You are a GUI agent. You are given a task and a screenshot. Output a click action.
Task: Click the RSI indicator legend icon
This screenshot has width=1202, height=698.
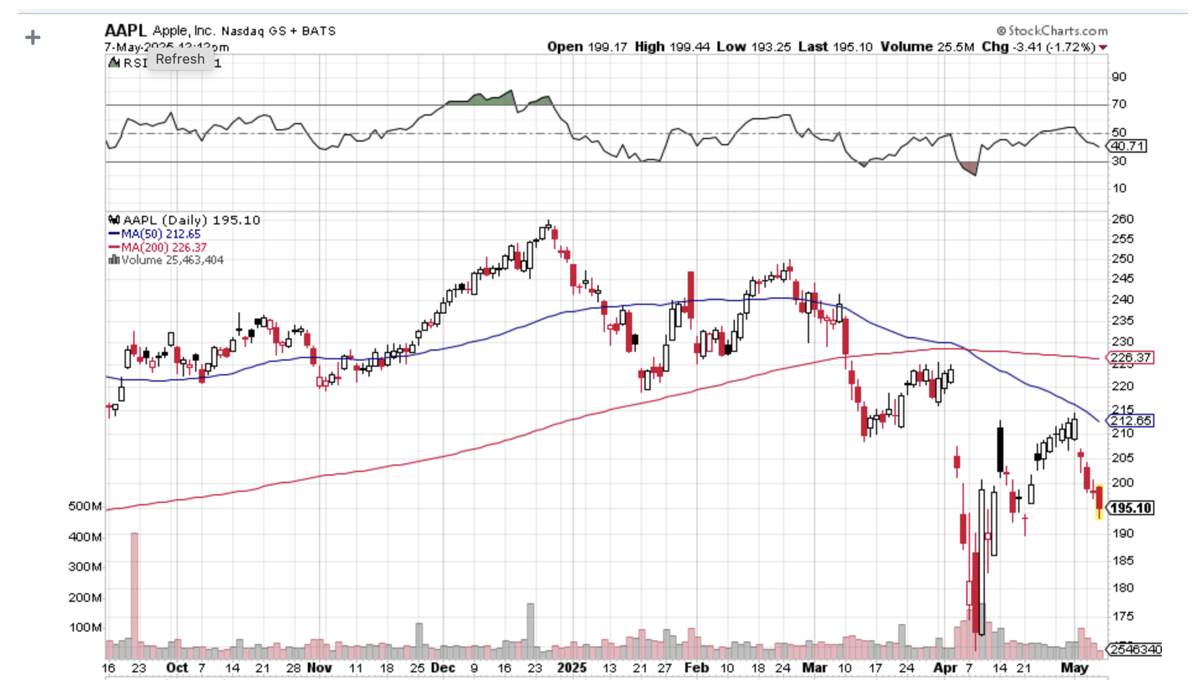(x=111, y=62)
